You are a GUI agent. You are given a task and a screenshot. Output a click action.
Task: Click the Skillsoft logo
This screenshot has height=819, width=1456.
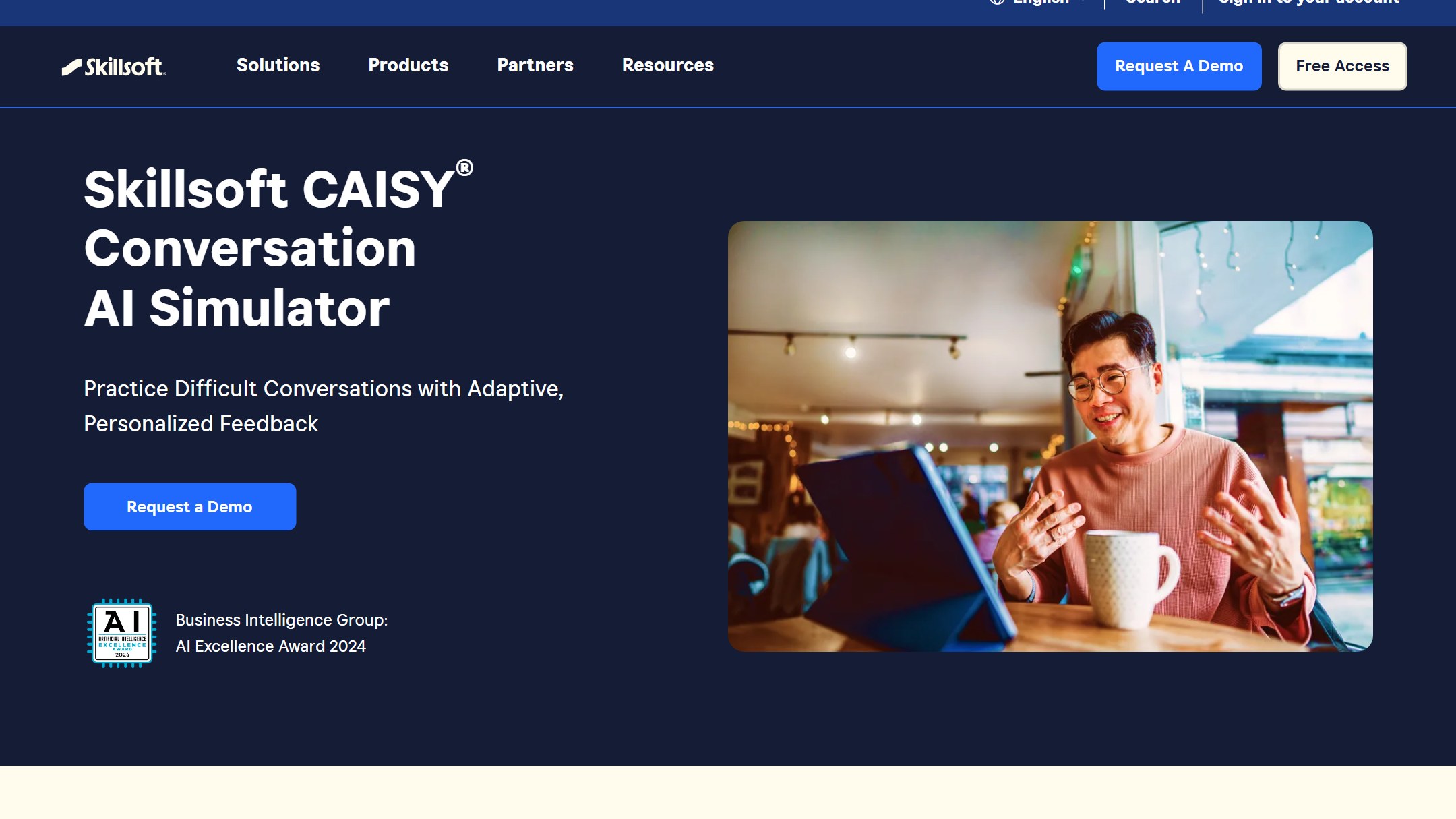click(x=114, y=66)
